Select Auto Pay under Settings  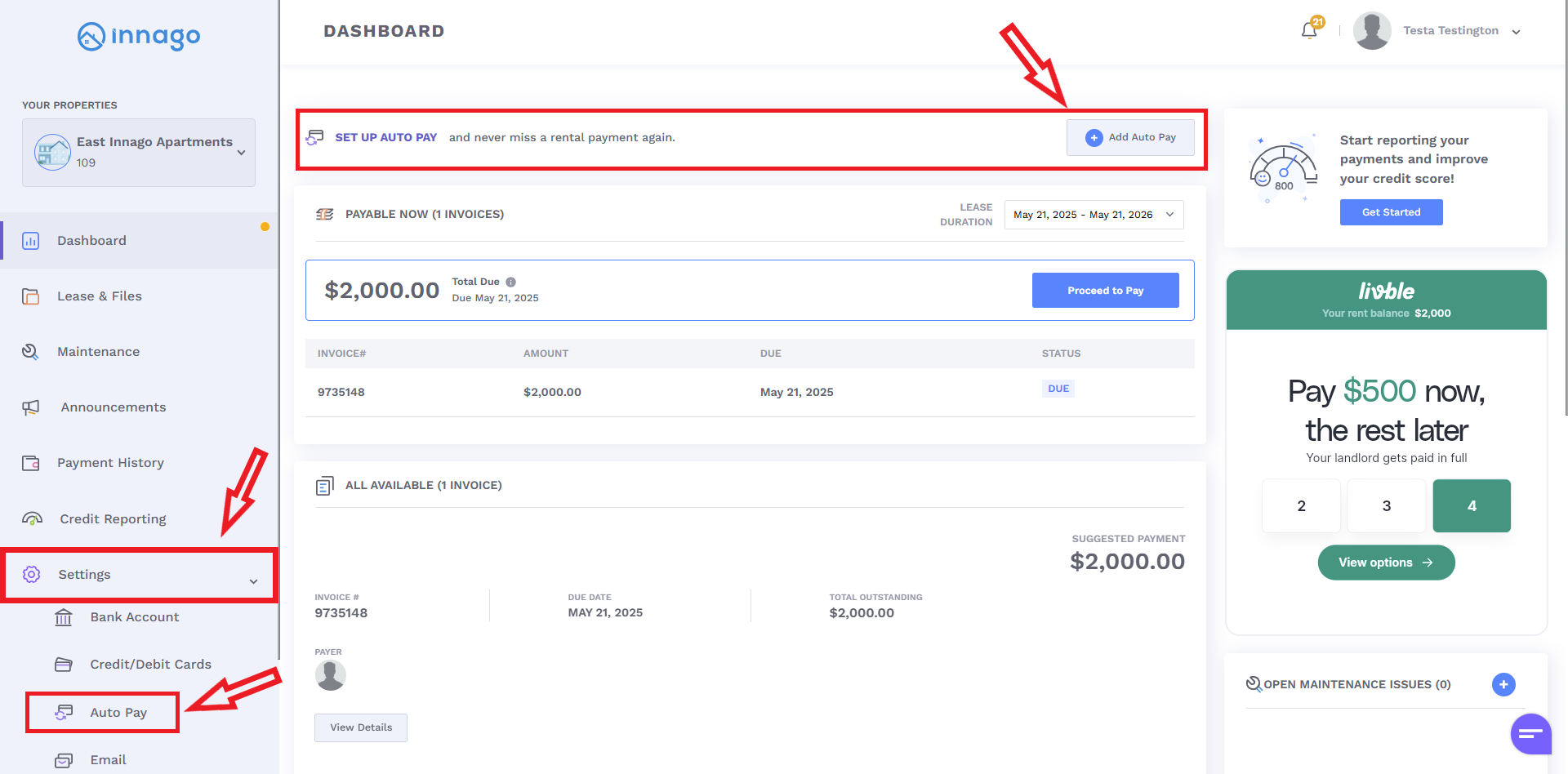(x=118, y=713)
